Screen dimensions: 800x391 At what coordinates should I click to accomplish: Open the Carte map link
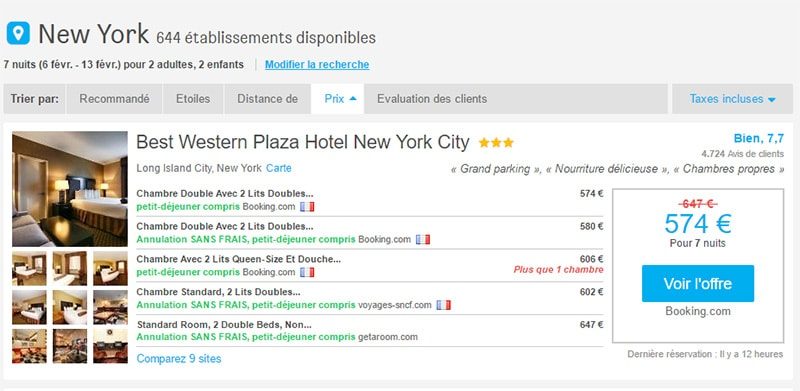279,168
